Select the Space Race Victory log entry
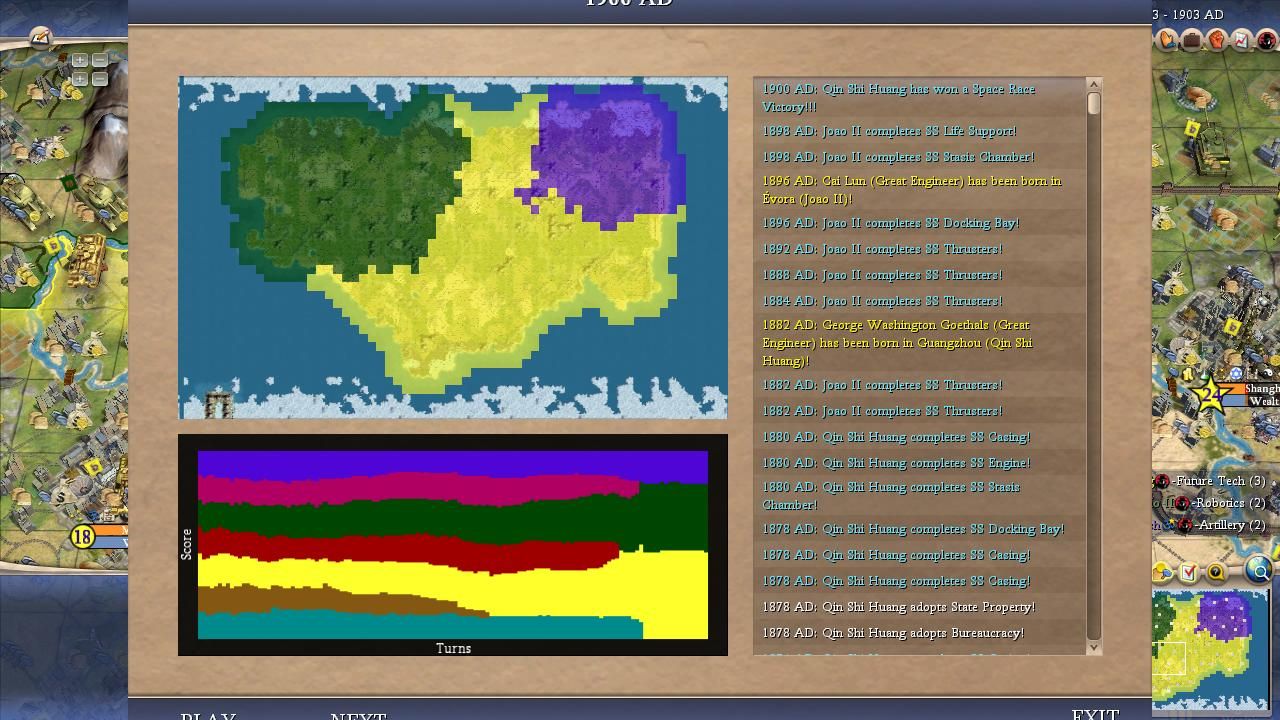Viewport: 1280px width, 720px height. (919, 98)
